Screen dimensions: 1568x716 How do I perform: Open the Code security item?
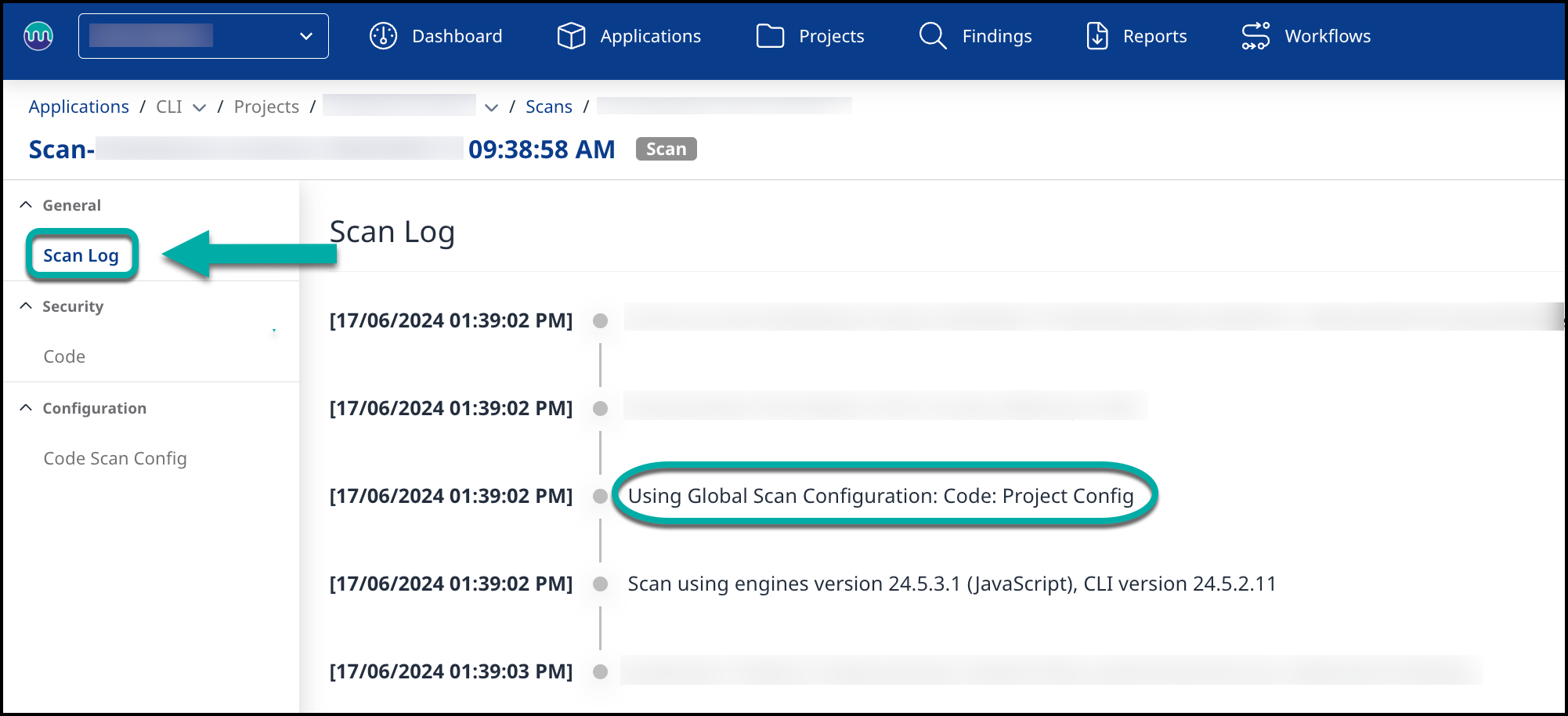(x=64, y=356)
